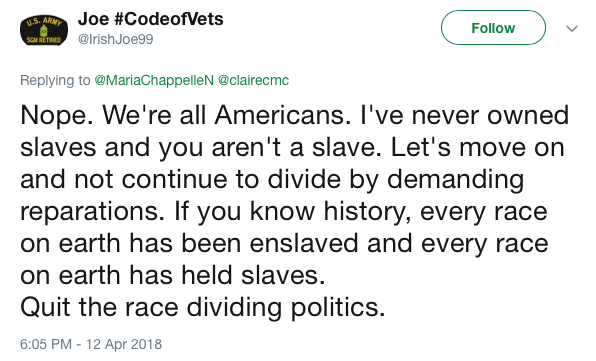596x361 pixels.
Task: Click the yellow 'U.S. ARMY' avatar text
Action: [44, 21]
